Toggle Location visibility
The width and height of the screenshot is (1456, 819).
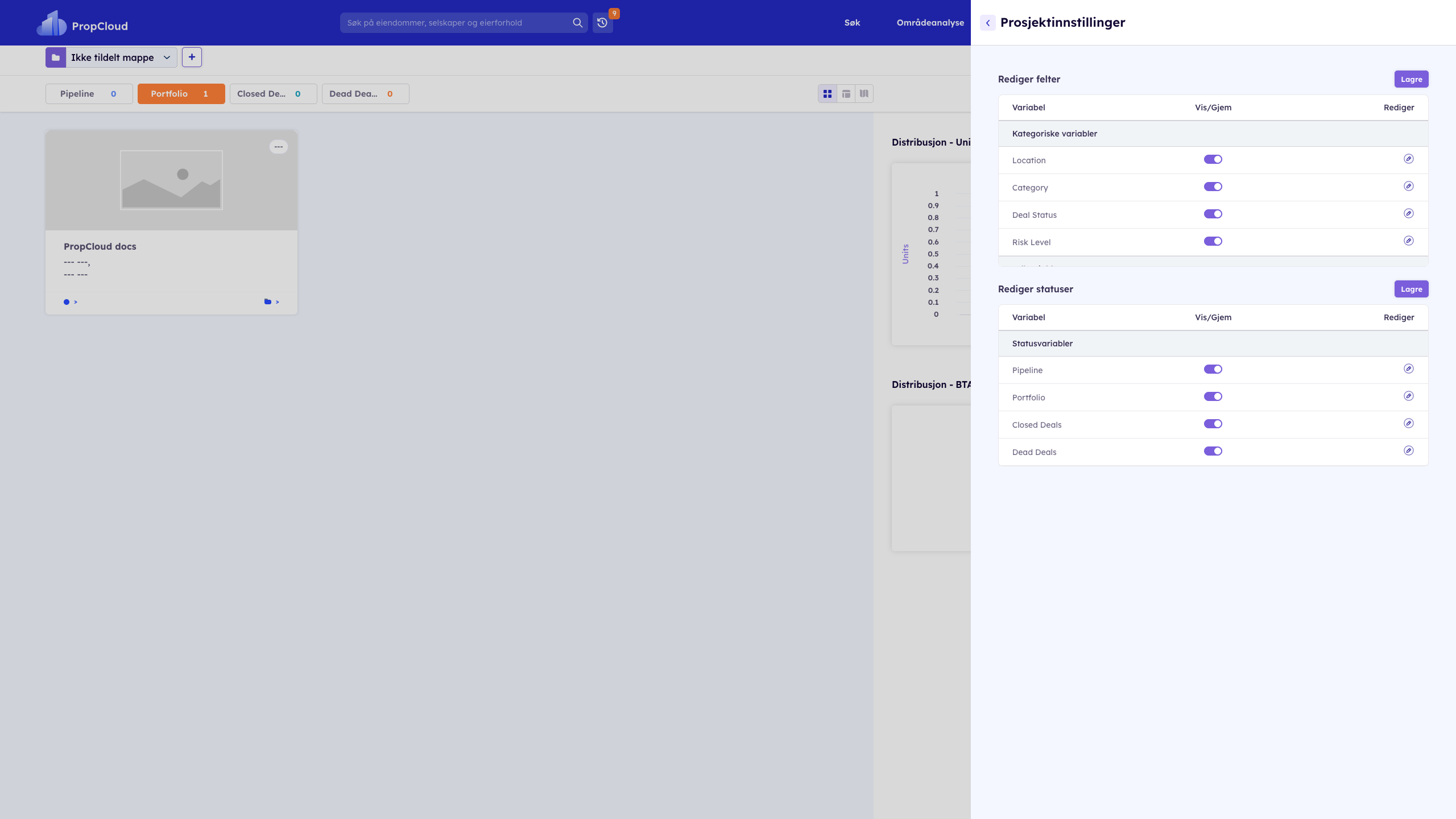pyautogui.click(x=1213, y=159)
